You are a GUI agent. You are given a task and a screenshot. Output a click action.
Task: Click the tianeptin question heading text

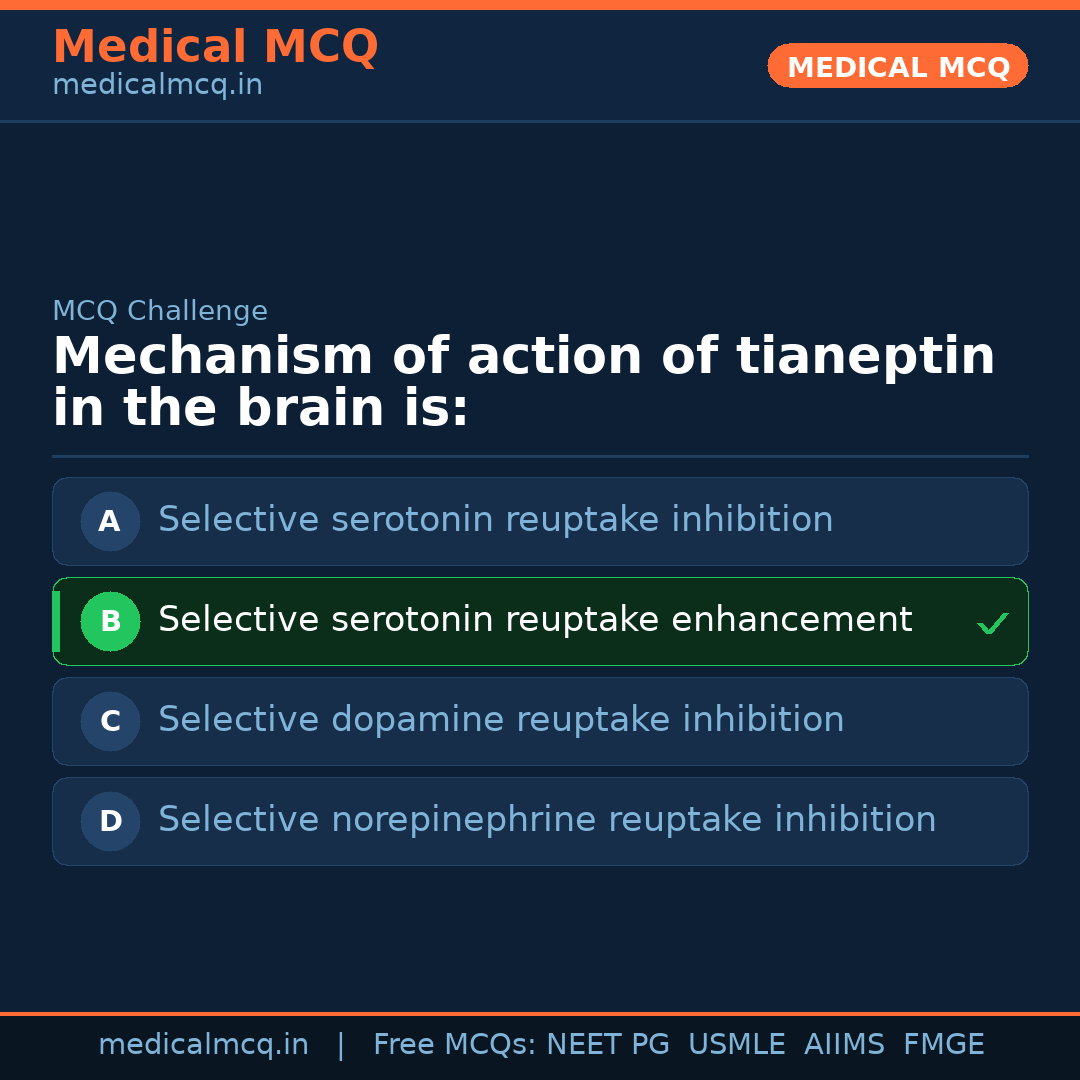pos(523,382)
